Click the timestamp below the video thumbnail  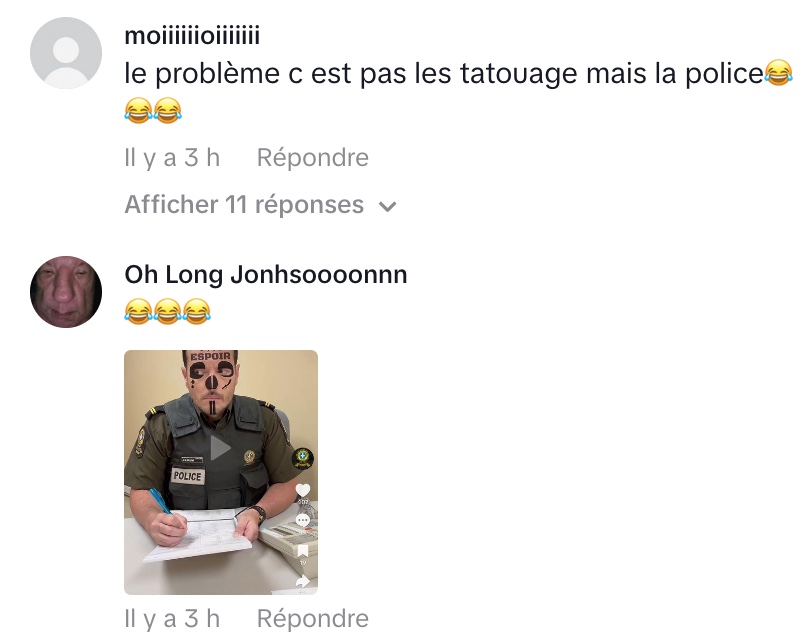172,619
